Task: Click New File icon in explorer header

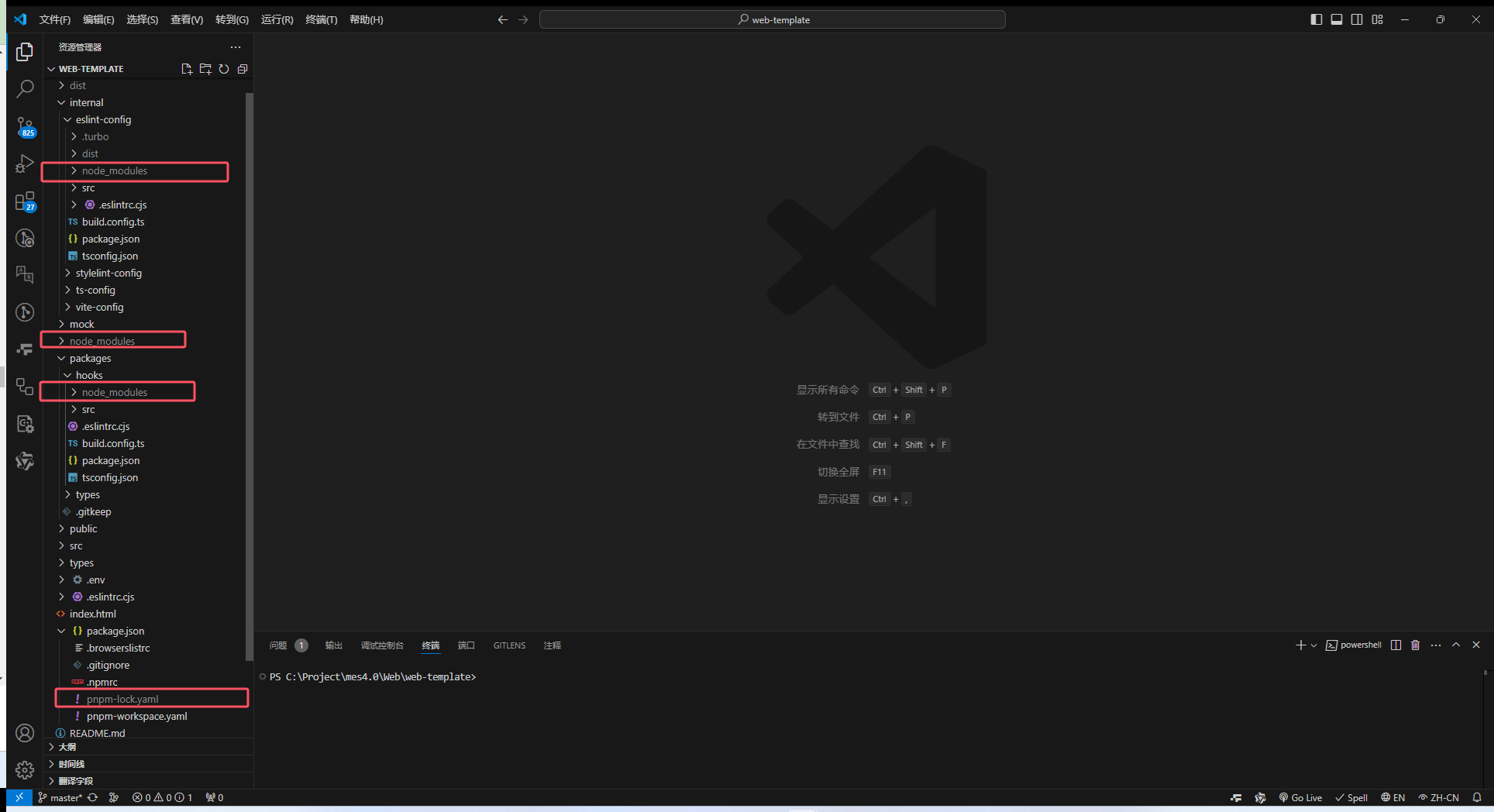Action: pos(187,69)
